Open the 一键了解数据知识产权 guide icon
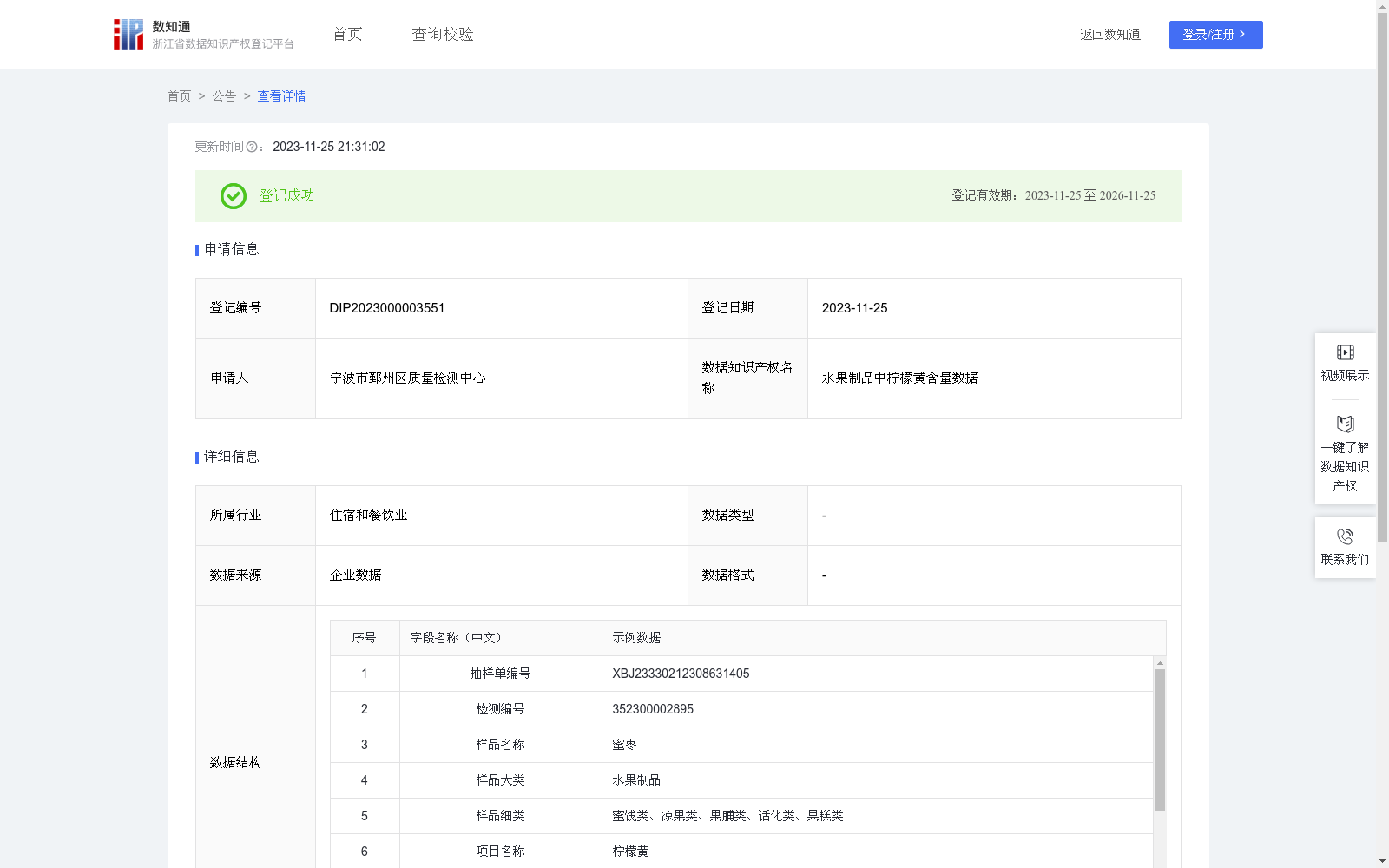 (1345, 424)
